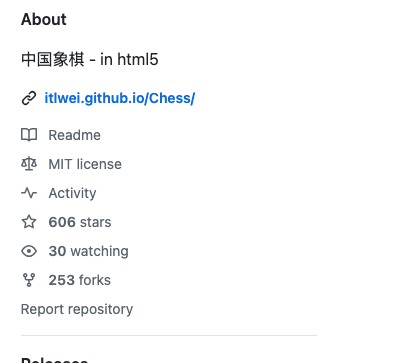The width and height of the screenshot is (409, 363).
Task: View the 253 forks list
Action: coord(79,280)
